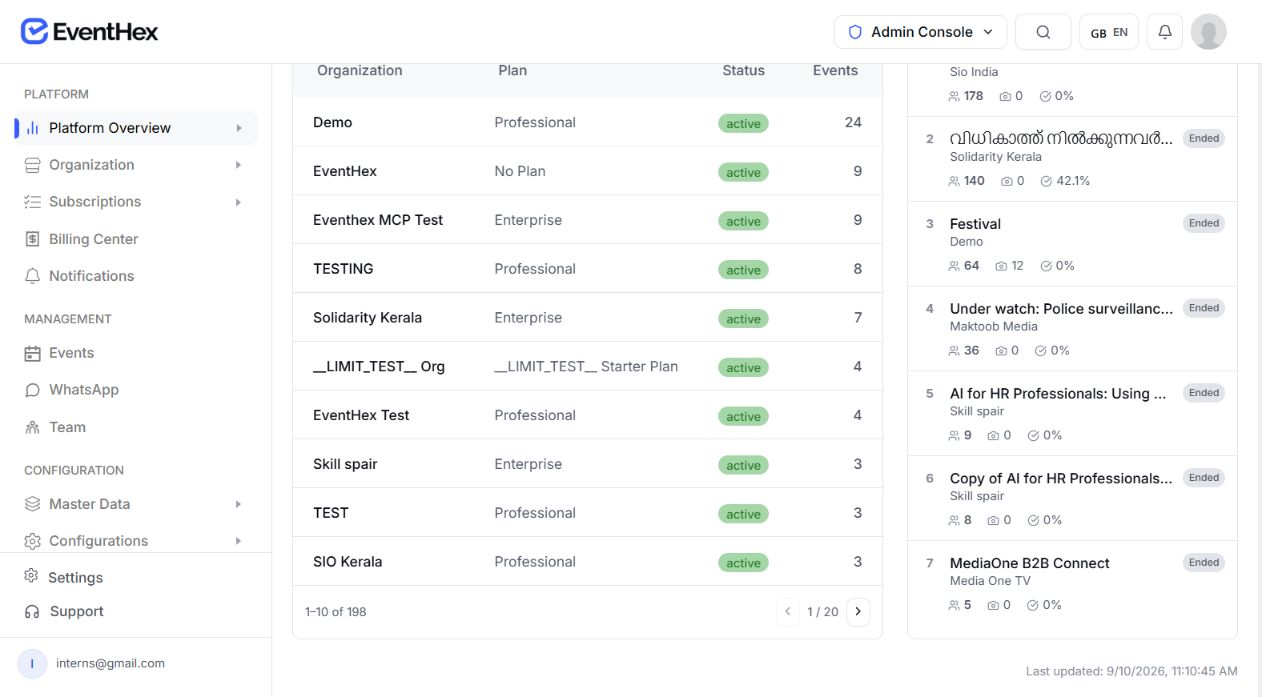Click the 1–10 of 198 count text
The height and width of the screenshot is (697, 1262).
pyautogui.click(x=335, y=612)
